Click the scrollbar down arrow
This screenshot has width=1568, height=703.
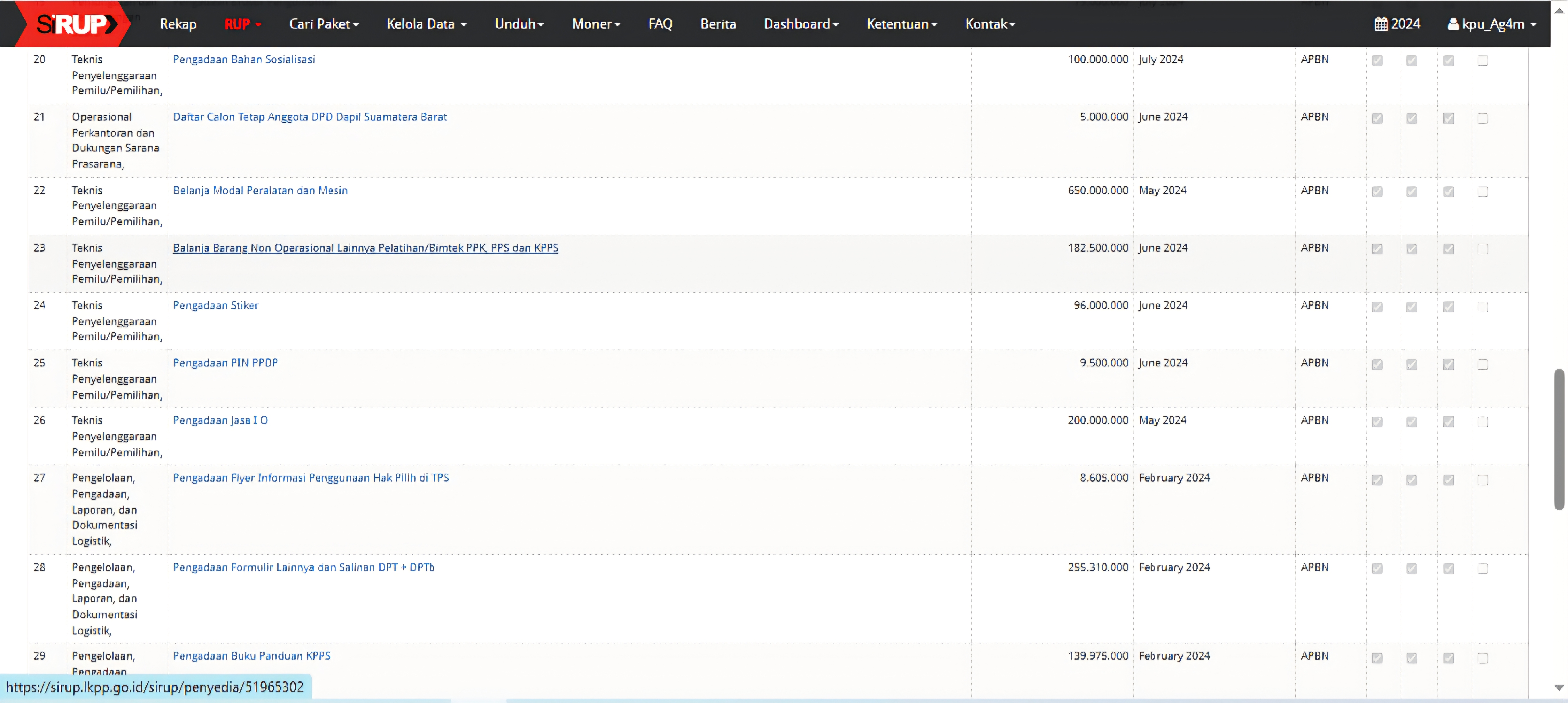[1559, 687]
